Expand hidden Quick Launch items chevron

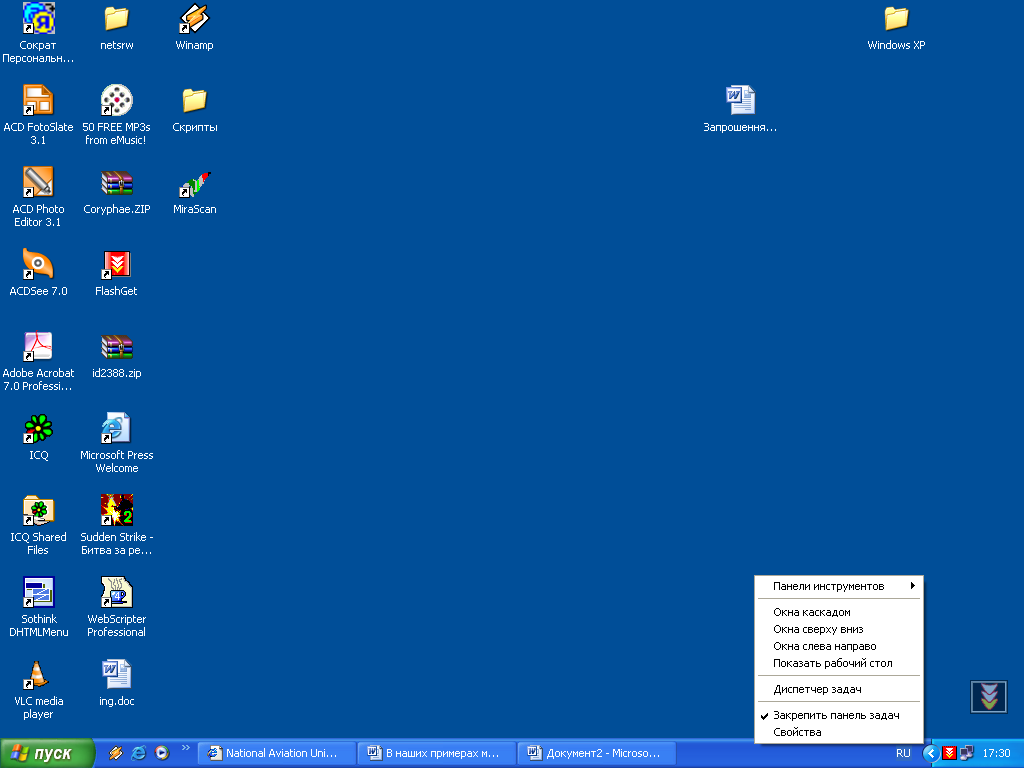pos(185,748)
